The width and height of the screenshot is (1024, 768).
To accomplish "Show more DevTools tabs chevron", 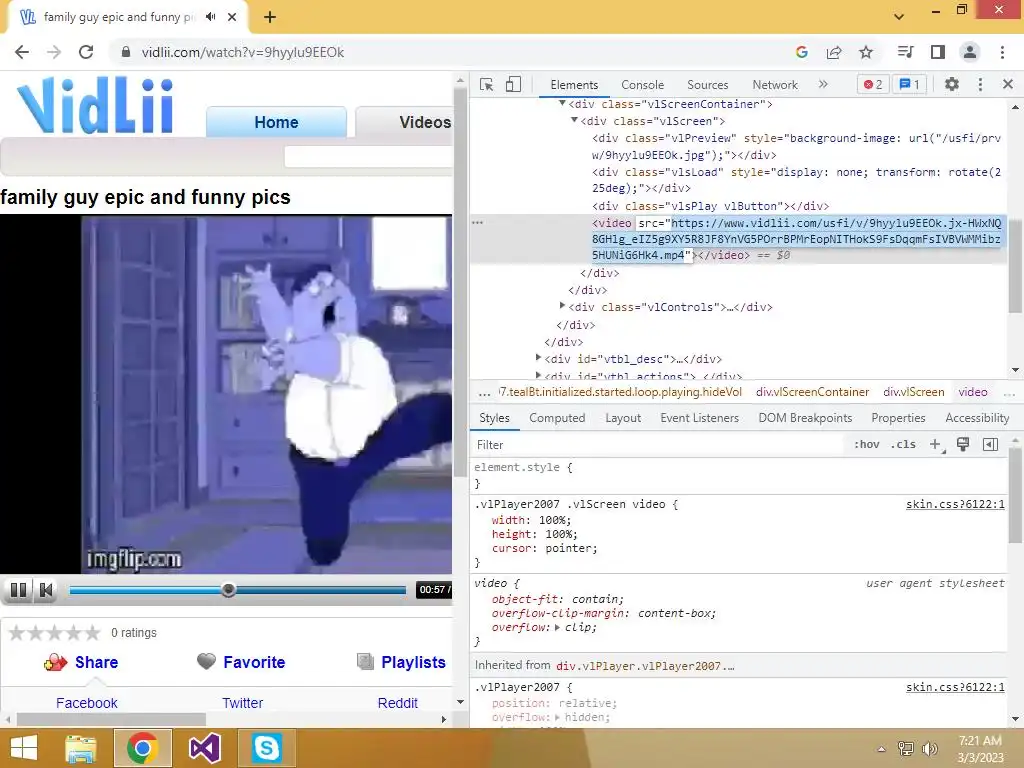I will (x=824, y=84).
